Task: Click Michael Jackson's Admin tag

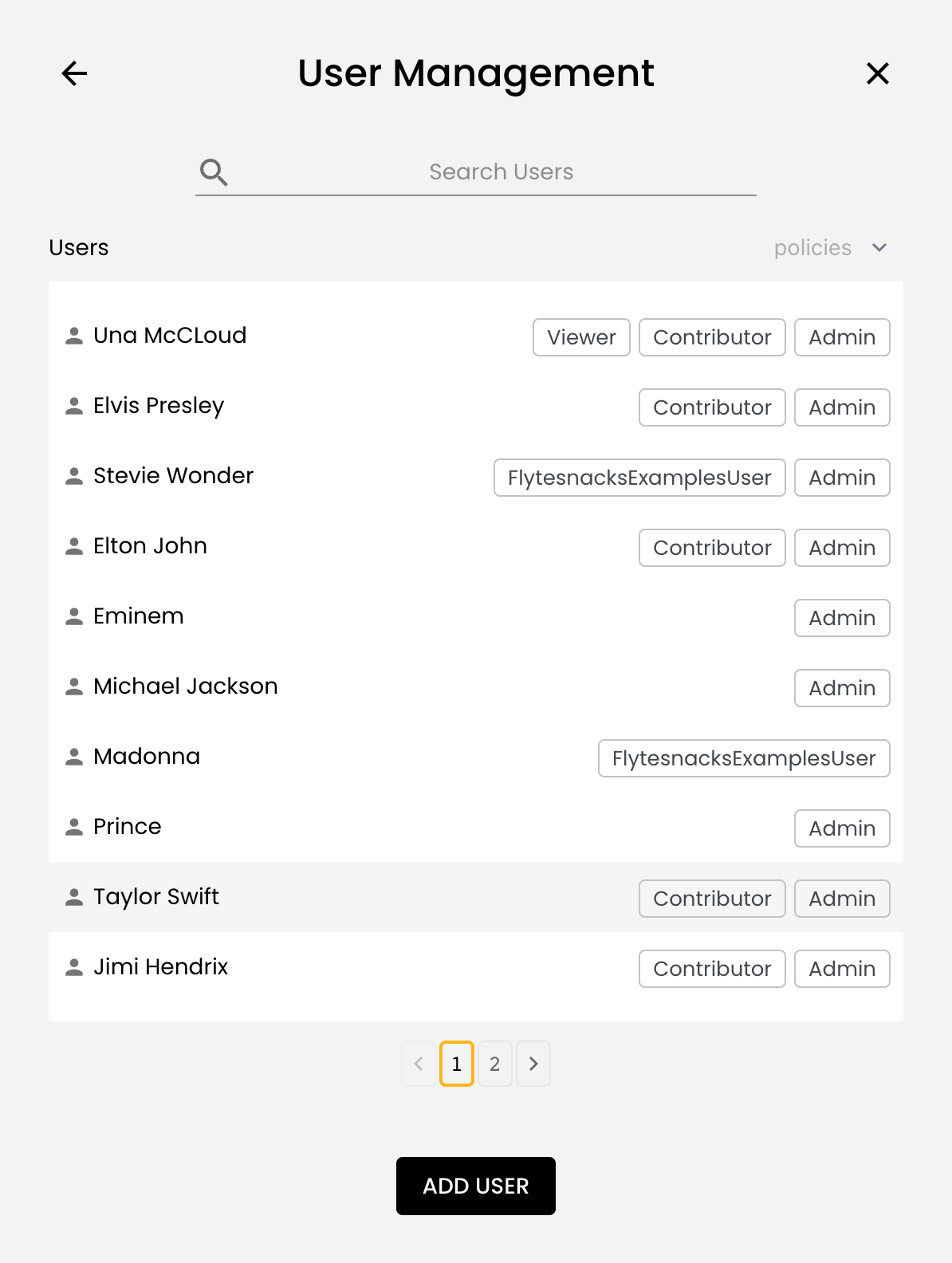Action: 841,688
